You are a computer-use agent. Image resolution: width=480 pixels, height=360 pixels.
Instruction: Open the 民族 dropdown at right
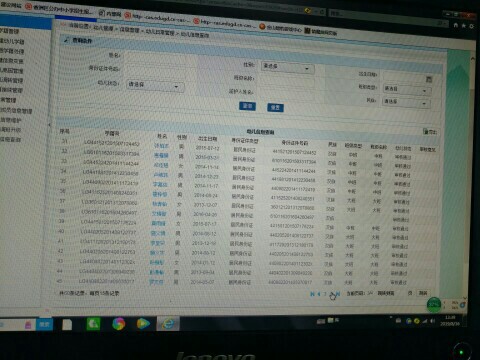(x=406, y=102)
